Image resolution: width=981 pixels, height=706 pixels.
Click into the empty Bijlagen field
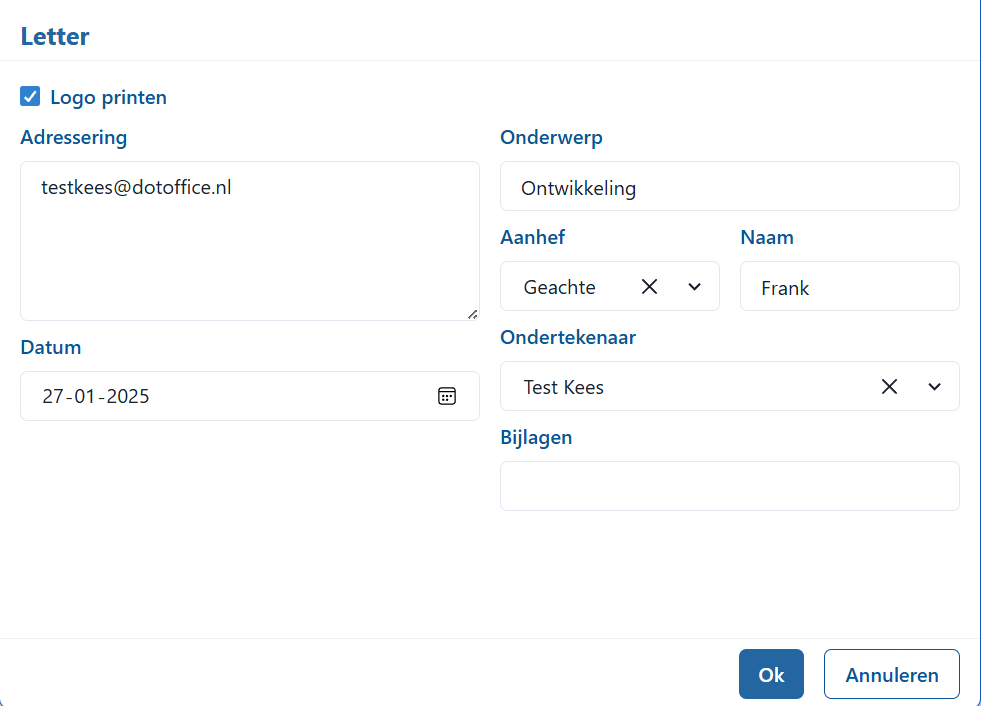729,486
